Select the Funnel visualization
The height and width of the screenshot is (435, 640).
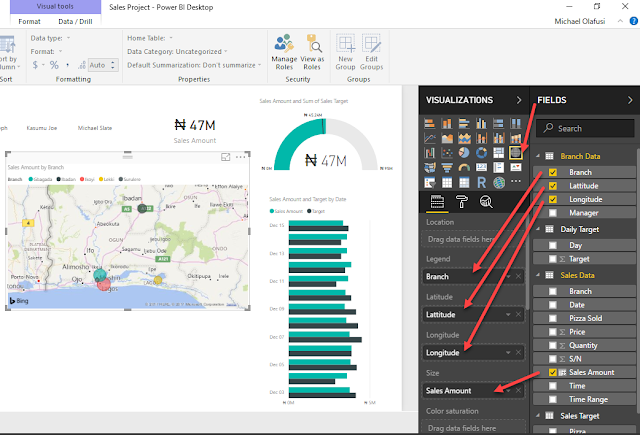coord(447,168)
